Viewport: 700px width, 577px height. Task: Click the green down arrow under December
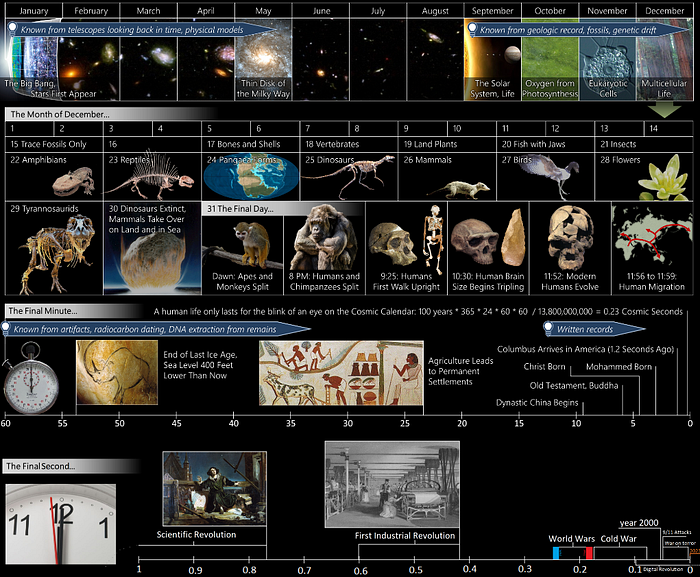point(664,109)
